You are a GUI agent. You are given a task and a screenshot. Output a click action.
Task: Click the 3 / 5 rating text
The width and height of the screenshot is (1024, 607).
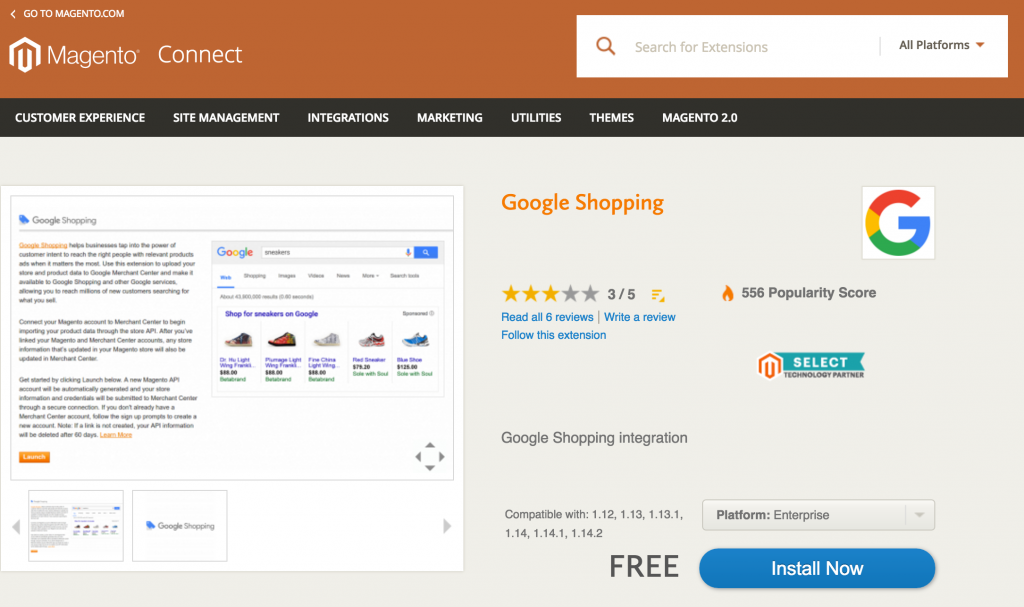[621, 295]
